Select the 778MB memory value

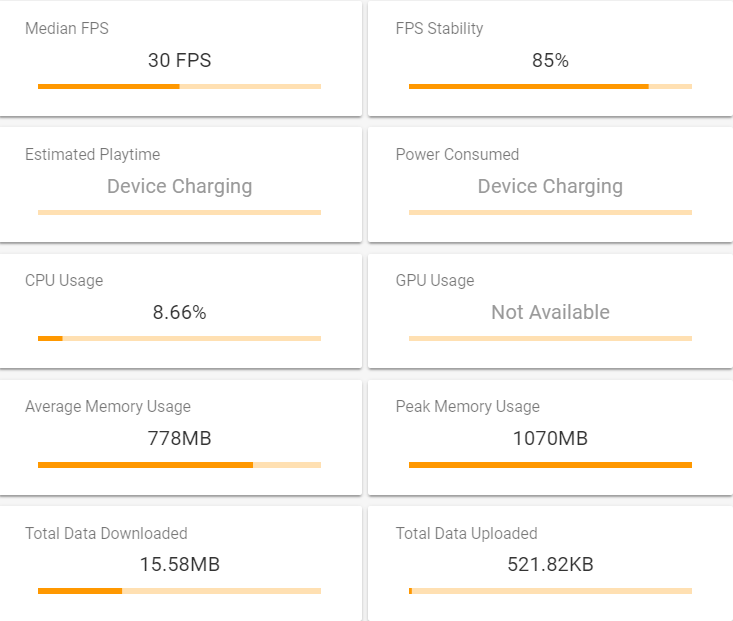(x=180, y=439)
